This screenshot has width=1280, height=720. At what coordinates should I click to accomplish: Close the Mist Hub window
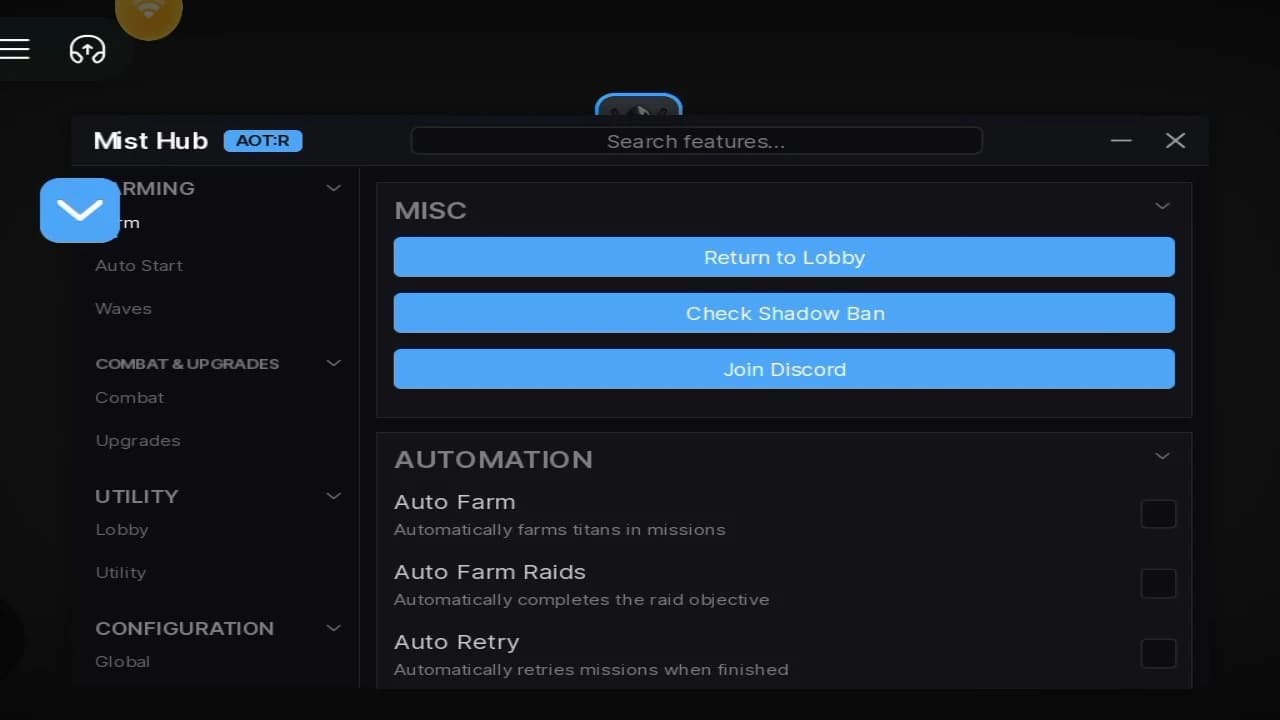[1175, 141]
